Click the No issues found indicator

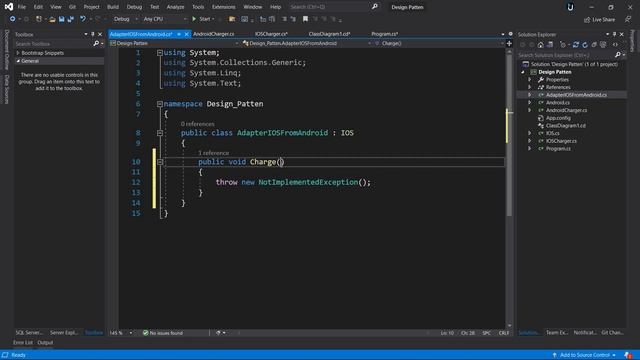[163, 333]
